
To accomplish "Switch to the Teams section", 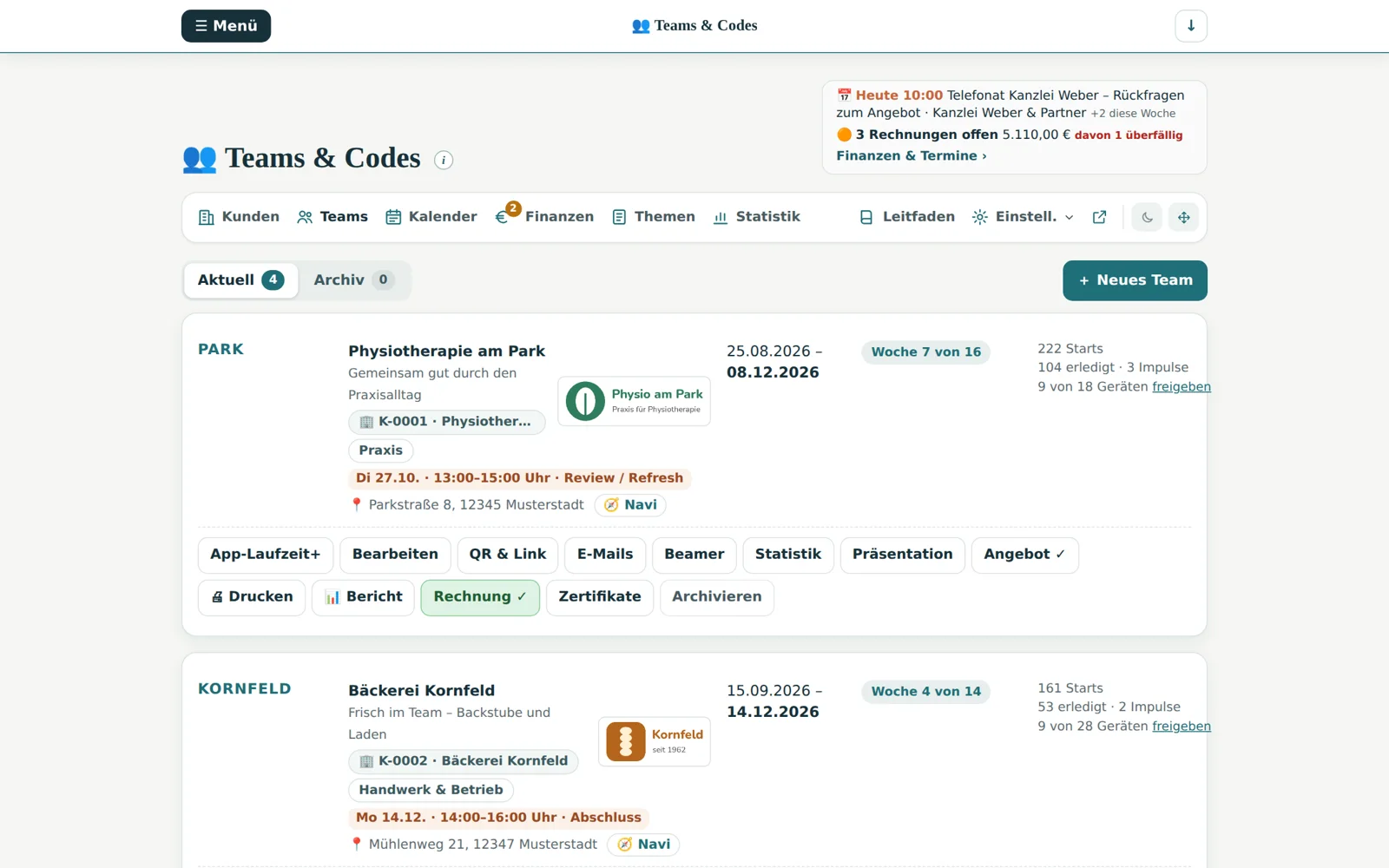I will (332, 217).
